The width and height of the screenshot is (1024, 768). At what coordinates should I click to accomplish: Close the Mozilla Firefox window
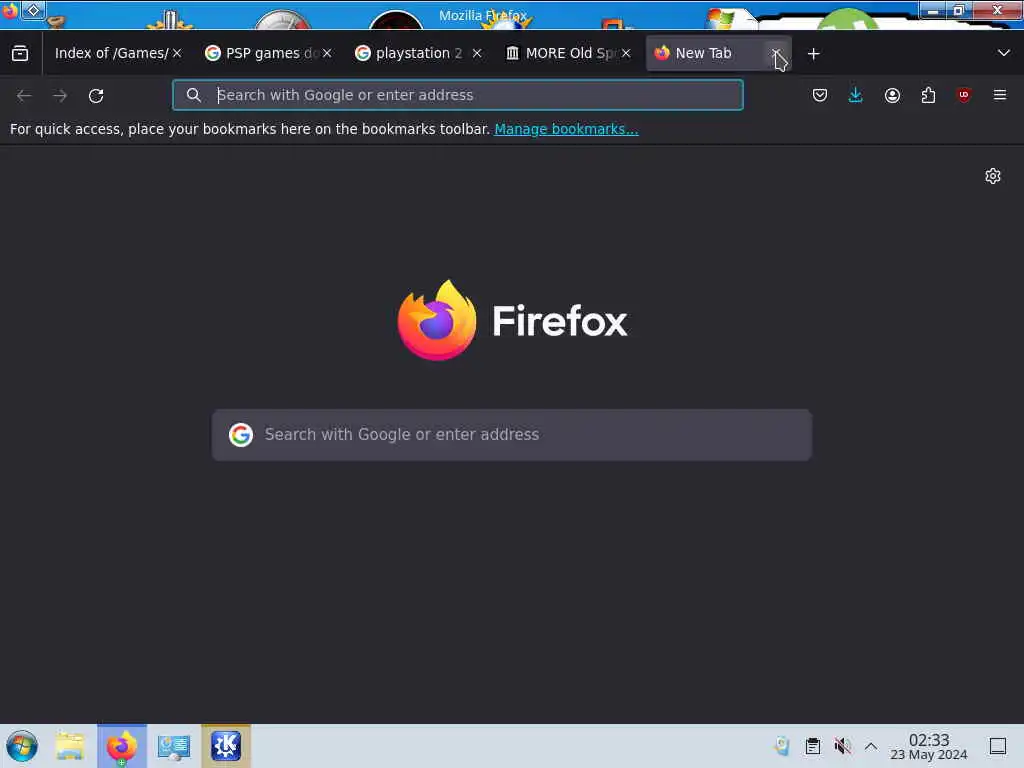(x=997, y=10)
